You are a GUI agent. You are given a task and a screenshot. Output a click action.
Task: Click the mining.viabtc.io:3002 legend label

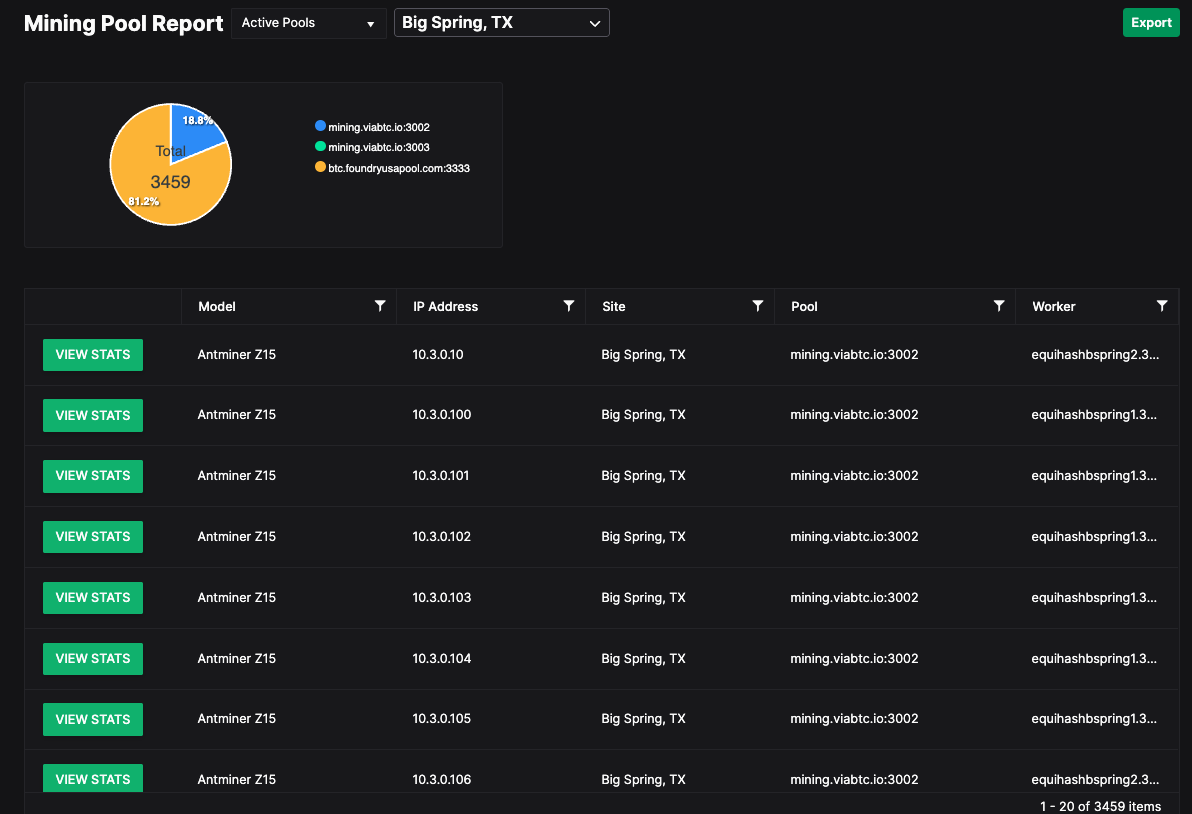(379, 127)
